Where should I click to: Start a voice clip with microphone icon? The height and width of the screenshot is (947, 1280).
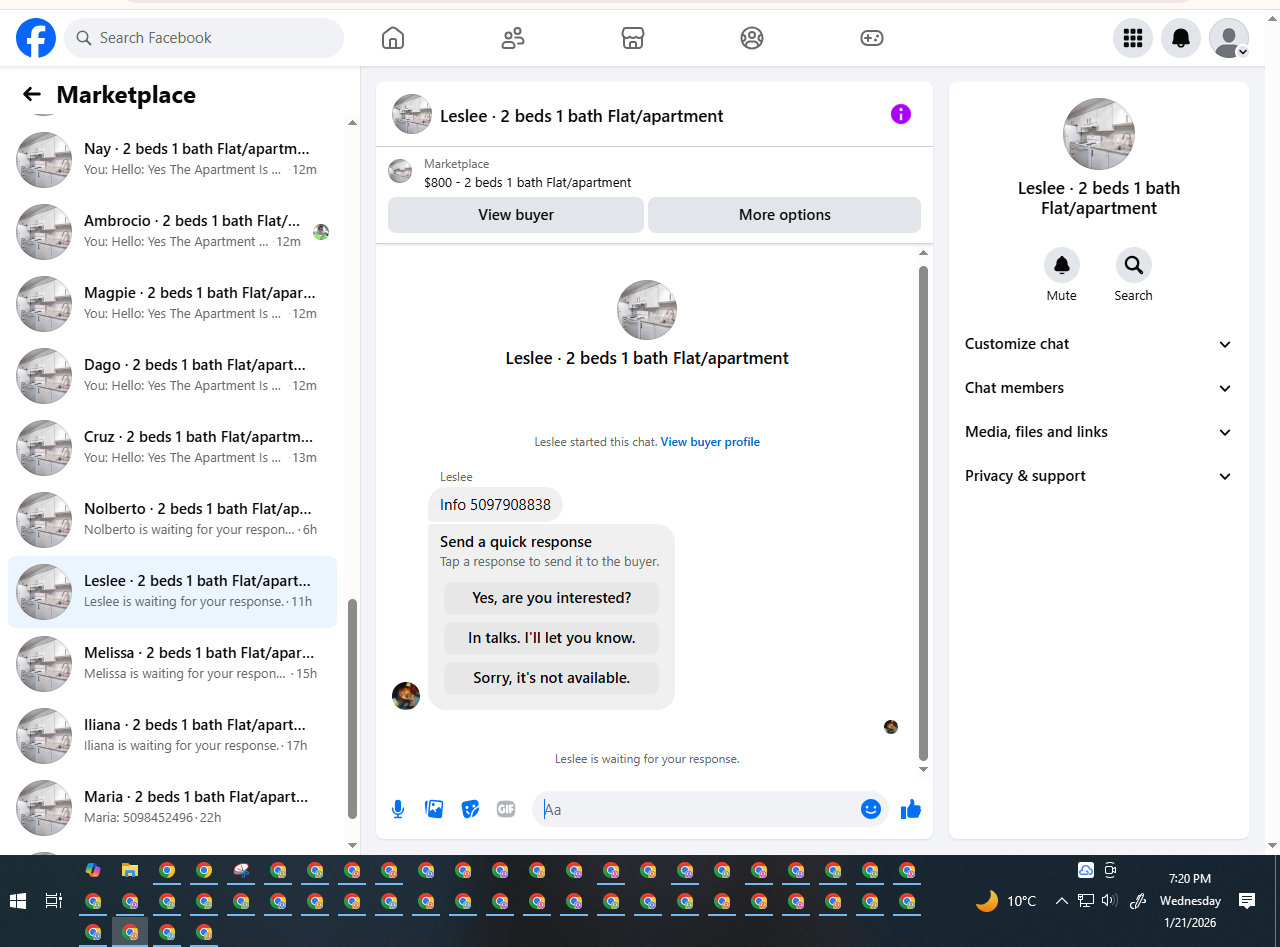(x=398, y=809)
